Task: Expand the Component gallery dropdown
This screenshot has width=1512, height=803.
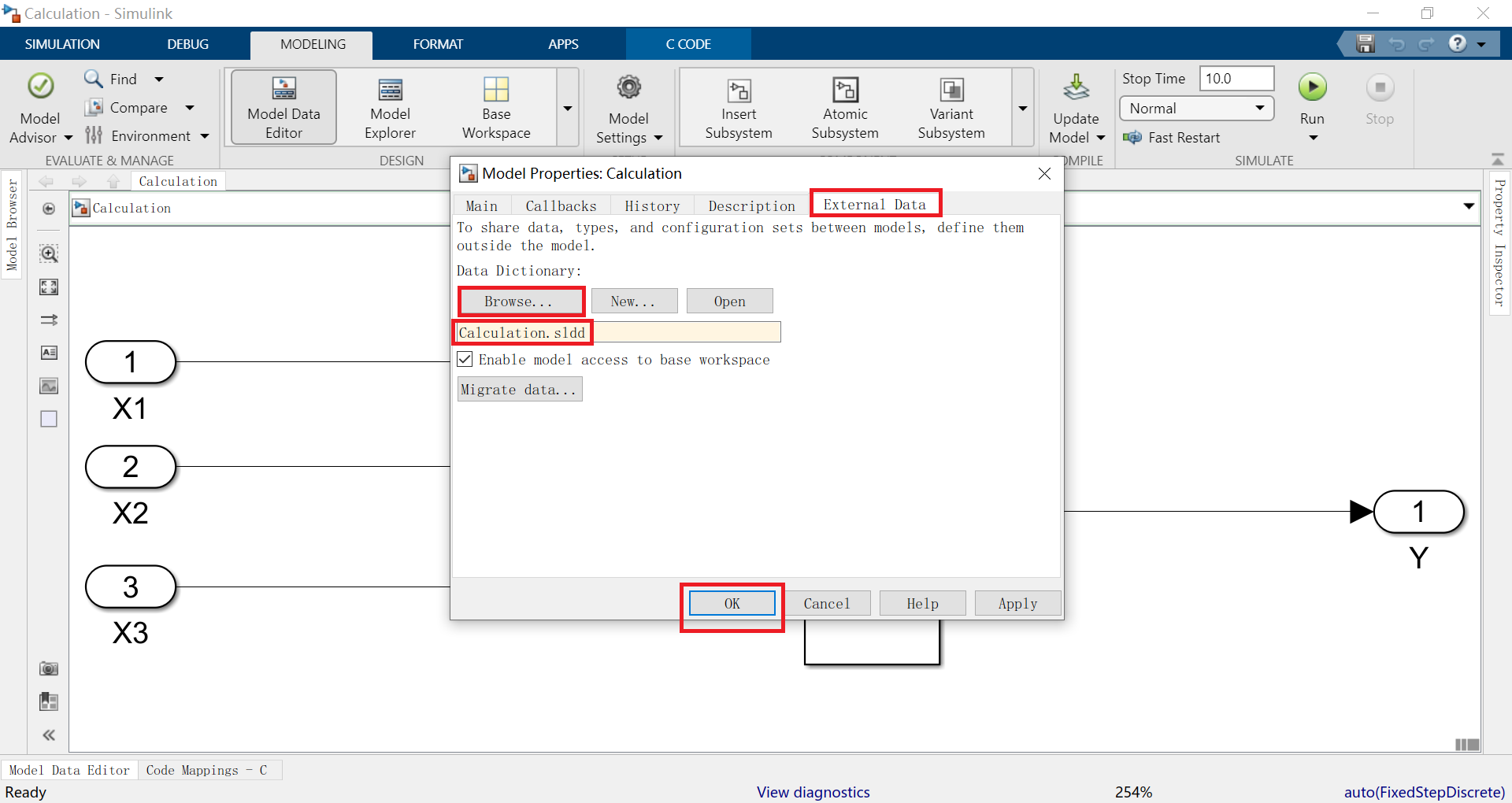Action: pos(1023,108)
